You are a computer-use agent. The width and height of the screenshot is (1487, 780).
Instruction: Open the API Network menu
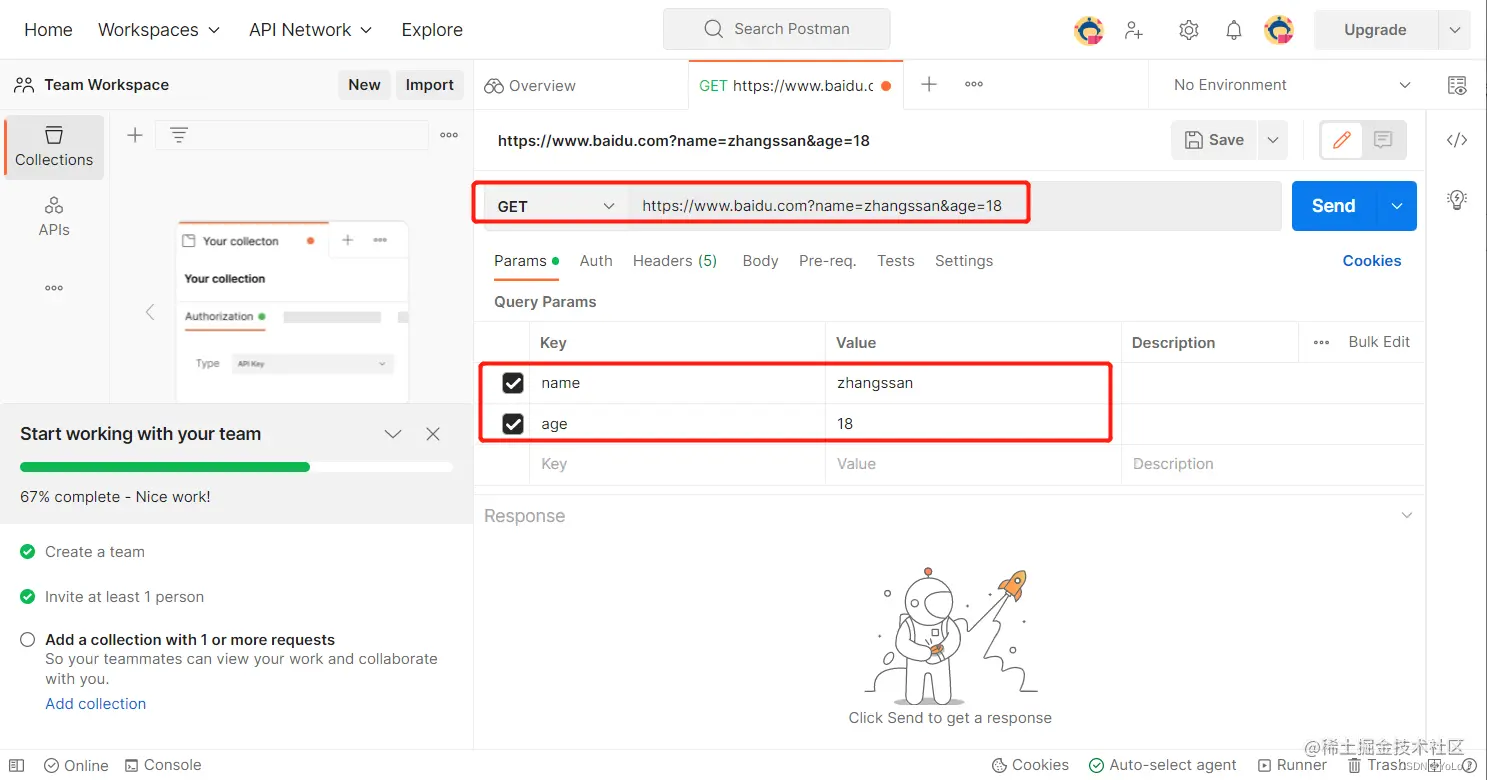pos(311,30)
